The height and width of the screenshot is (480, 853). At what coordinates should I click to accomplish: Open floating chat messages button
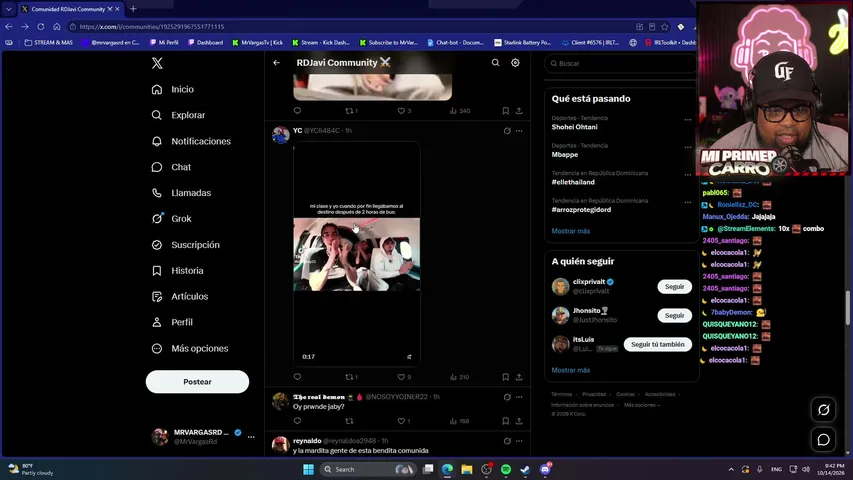tap(823, 440)
